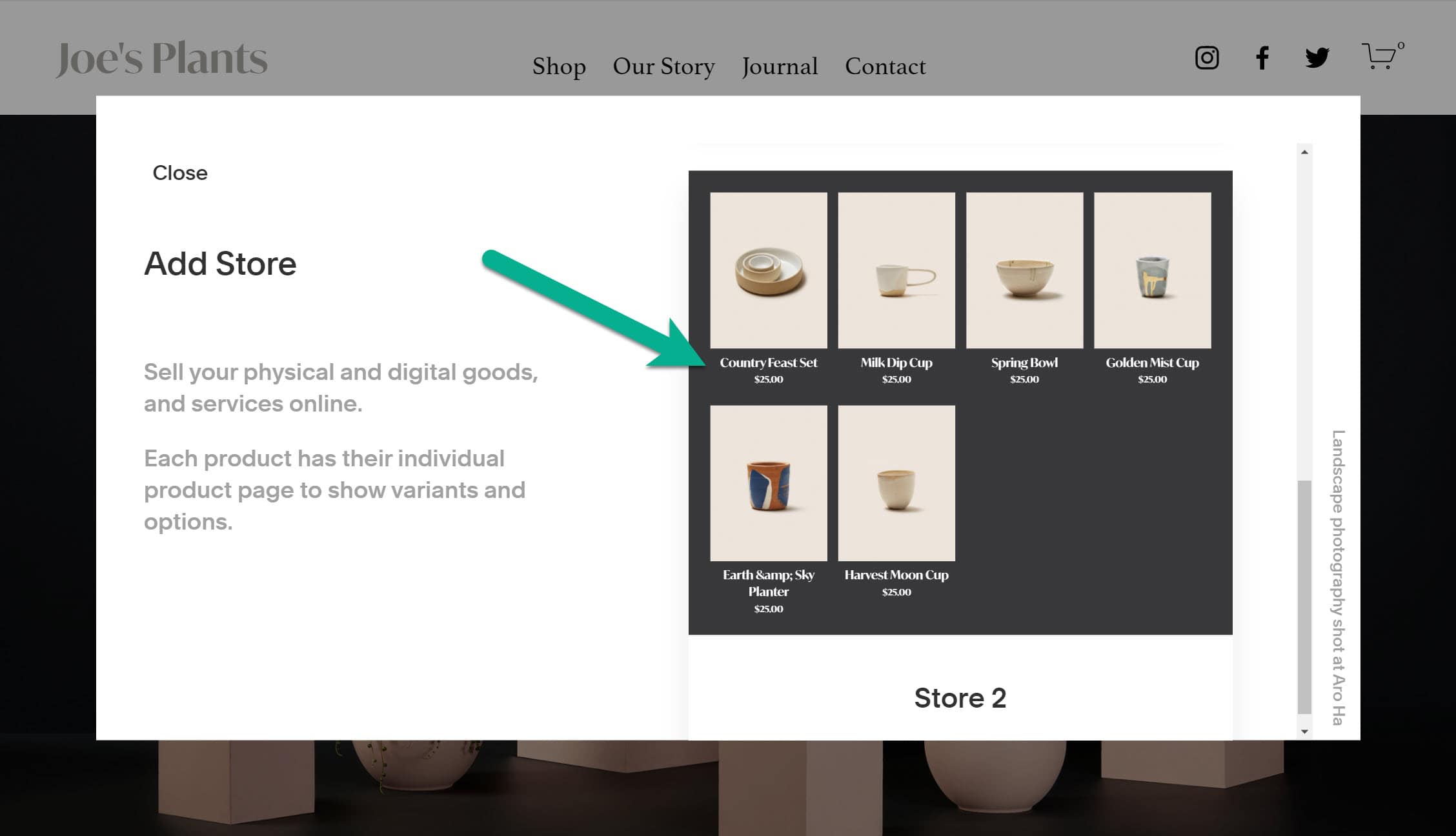Close the Add Store panel
Screen dimensions: 1456x836
click(x=180, y=172)
